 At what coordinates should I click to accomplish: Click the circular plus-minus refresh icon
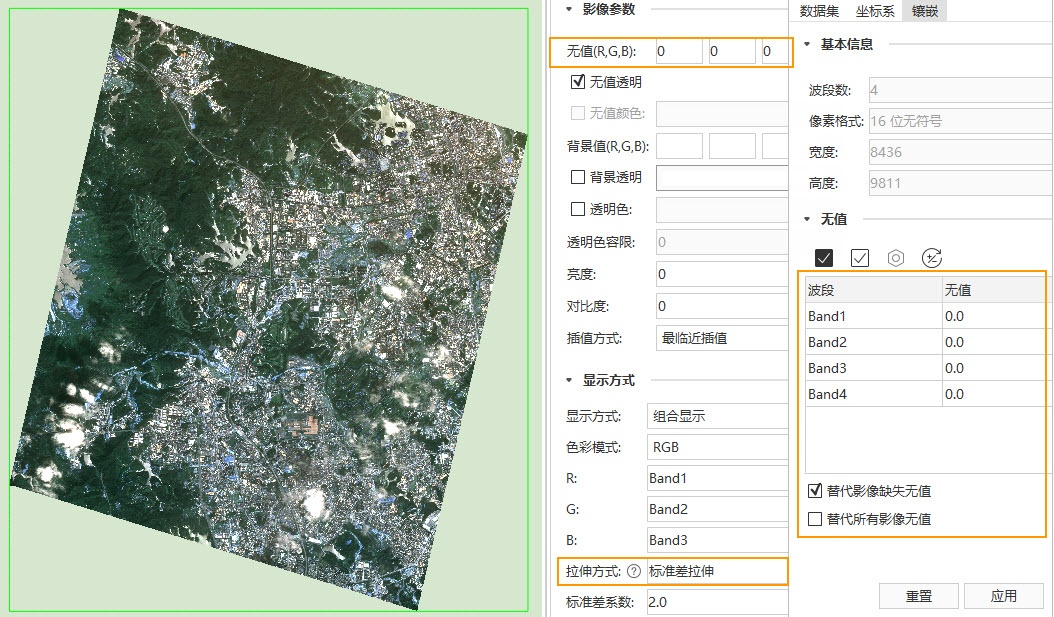tap(932, 258)
